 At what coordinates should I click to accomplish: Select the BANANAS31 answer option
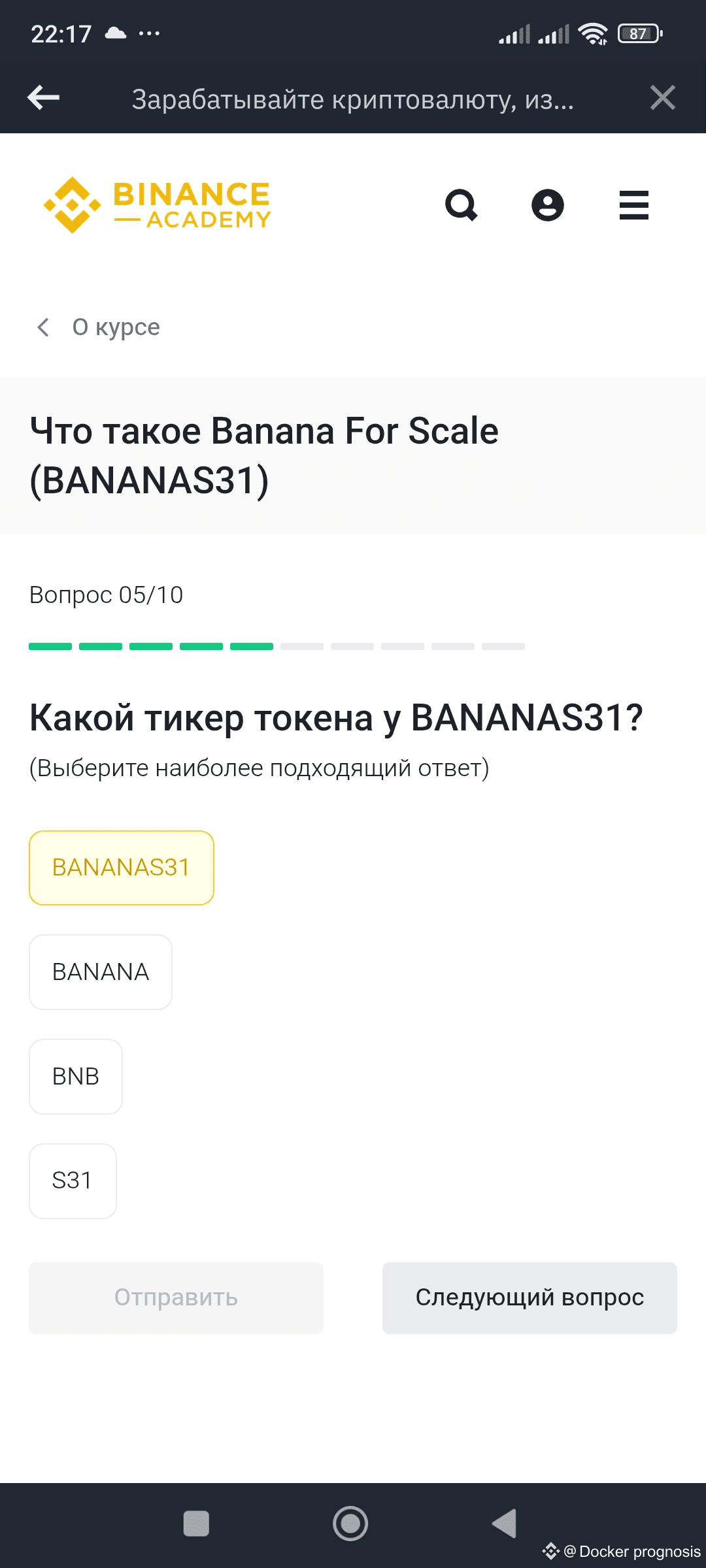click(x=122, y=868)
